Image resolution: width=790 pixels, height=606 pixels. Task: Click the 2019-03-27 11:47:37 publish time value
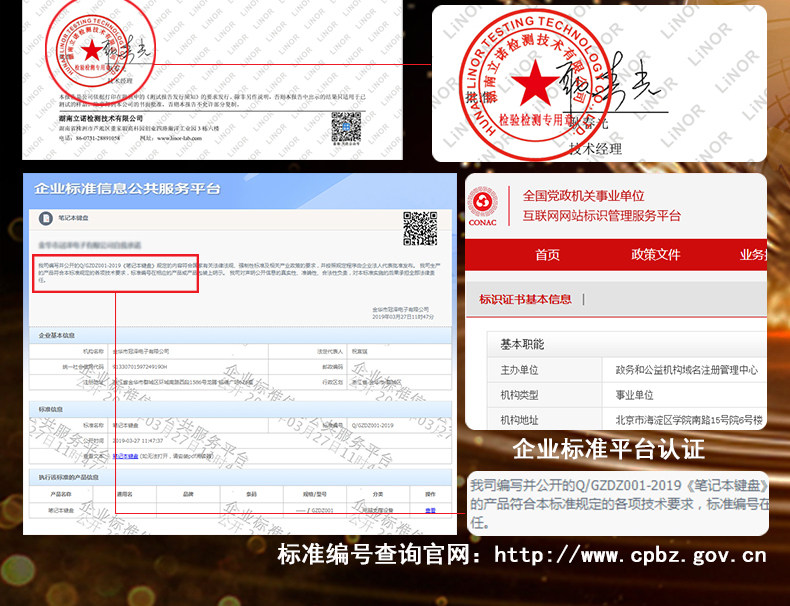pos(138,441)
